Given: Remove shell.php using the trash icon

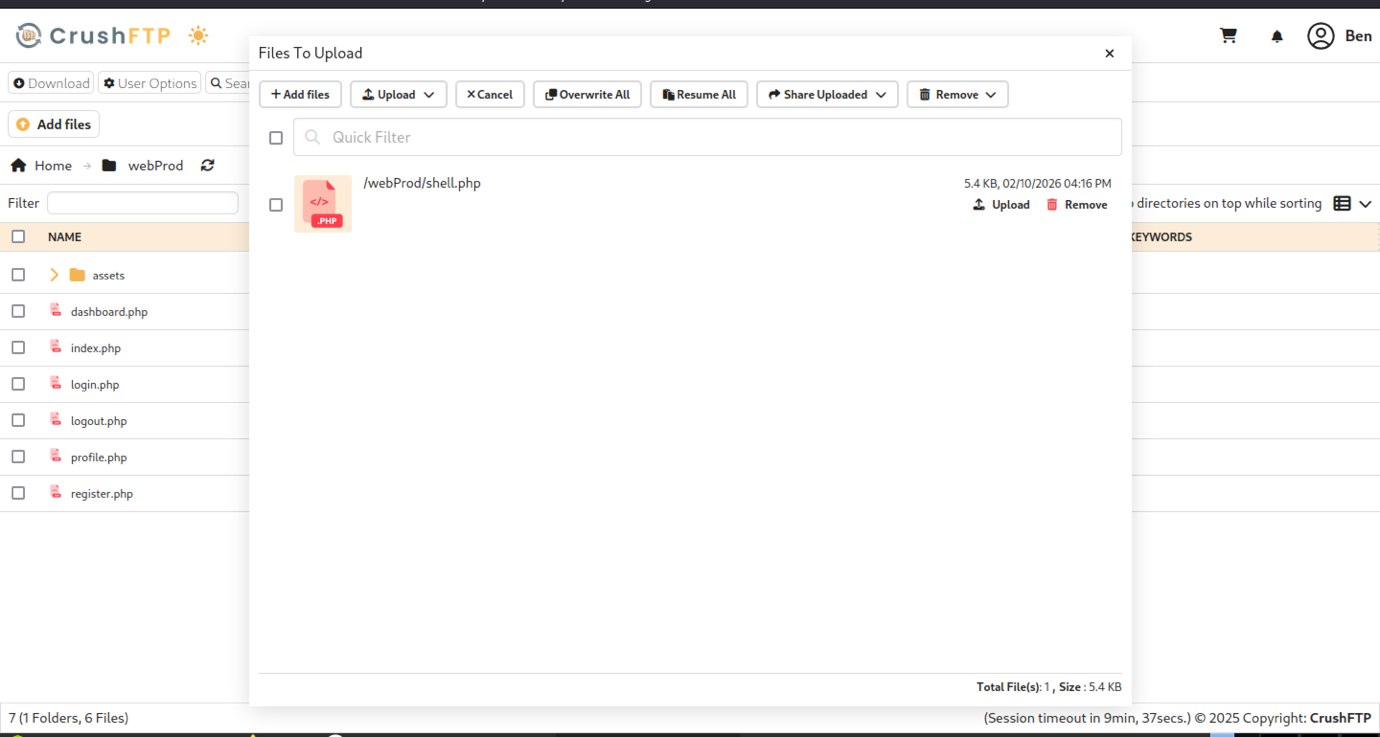Looking at the screenshot, I should pos(1052,205).
